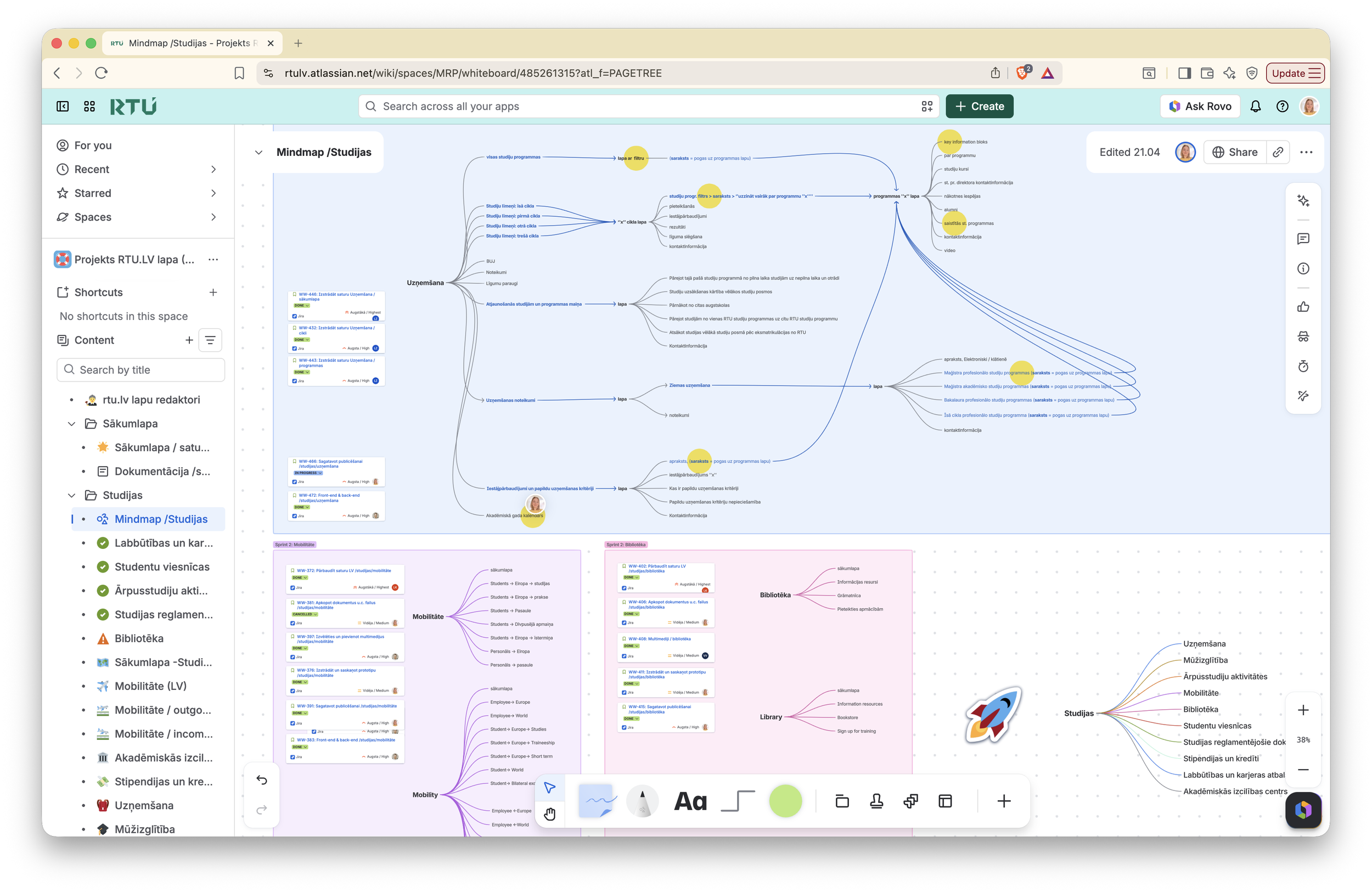
Task: Click the Search across all your apps field
Action: (x=649, y=106)
